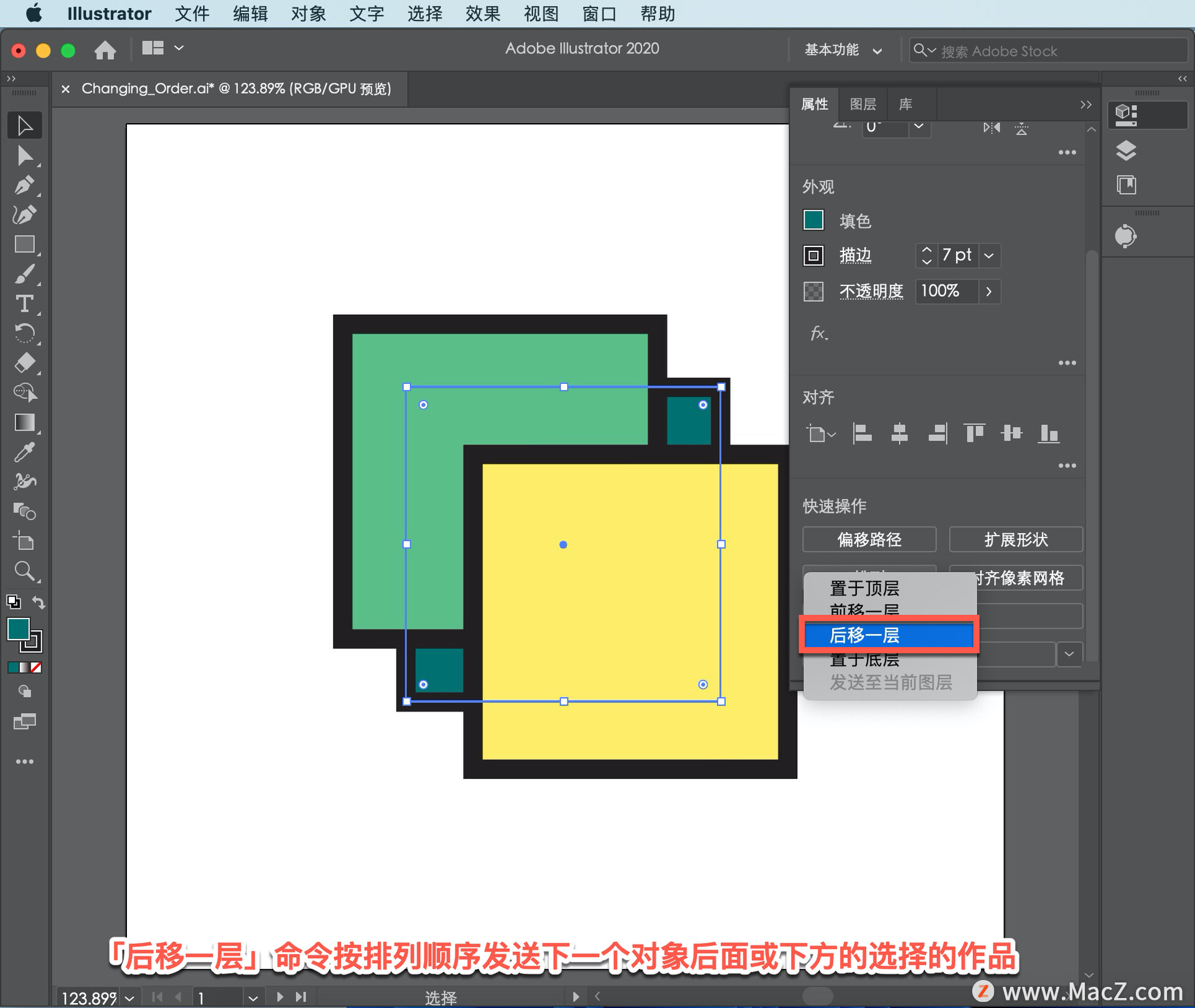Select the Rotate tool
The image size is (1195, 1008).
[25, 334]
